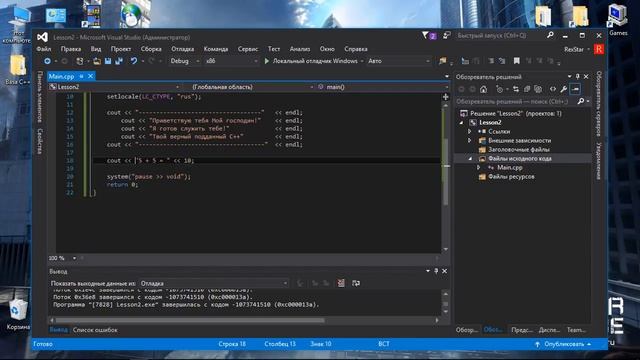Toggle word wrap in the Output panel
Screen dimensions: 640x360
356,283
